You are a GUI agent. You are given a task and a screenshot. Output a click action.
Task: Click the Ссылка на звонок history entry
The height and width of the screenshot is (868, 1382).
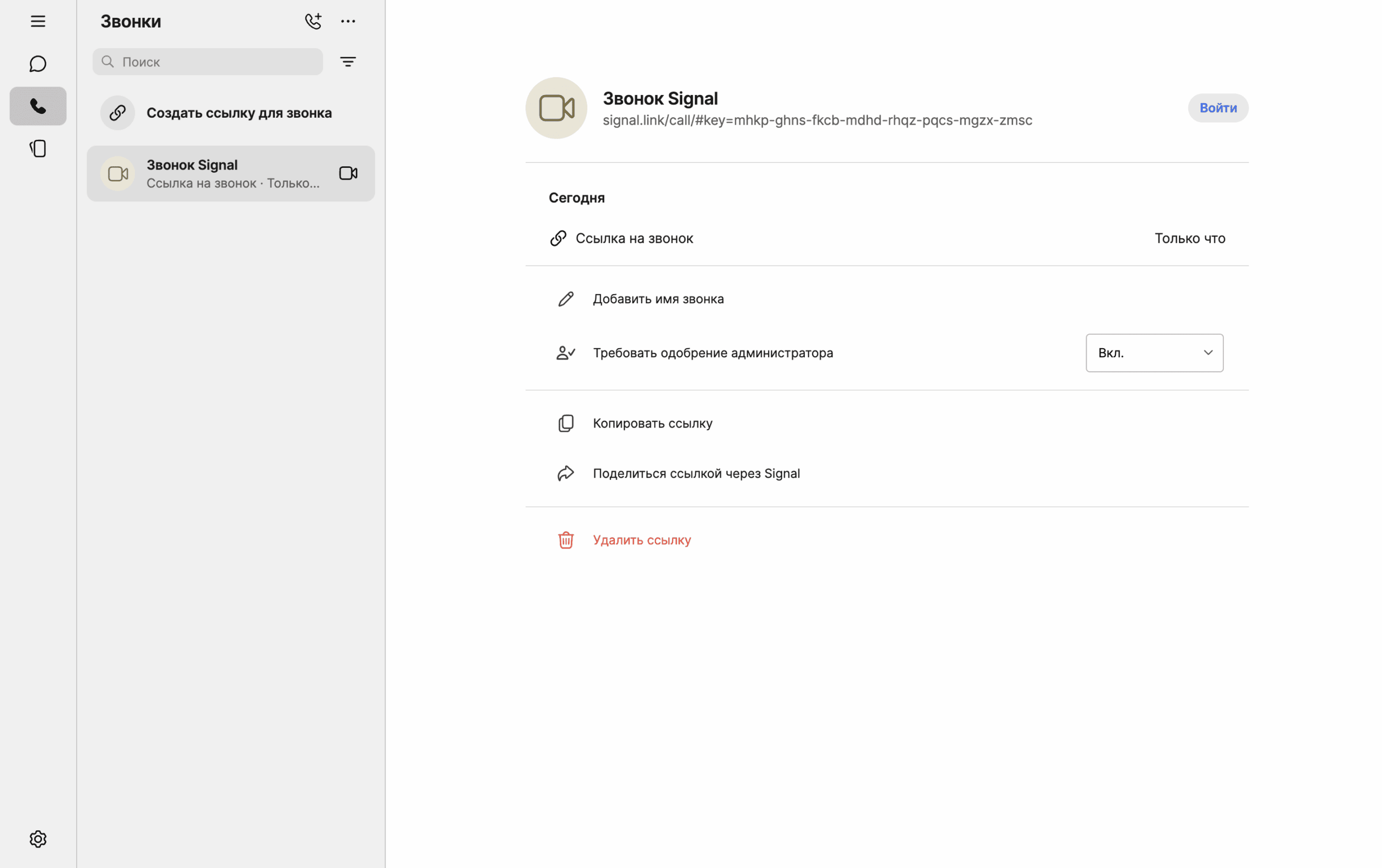[x=887, y=238]
